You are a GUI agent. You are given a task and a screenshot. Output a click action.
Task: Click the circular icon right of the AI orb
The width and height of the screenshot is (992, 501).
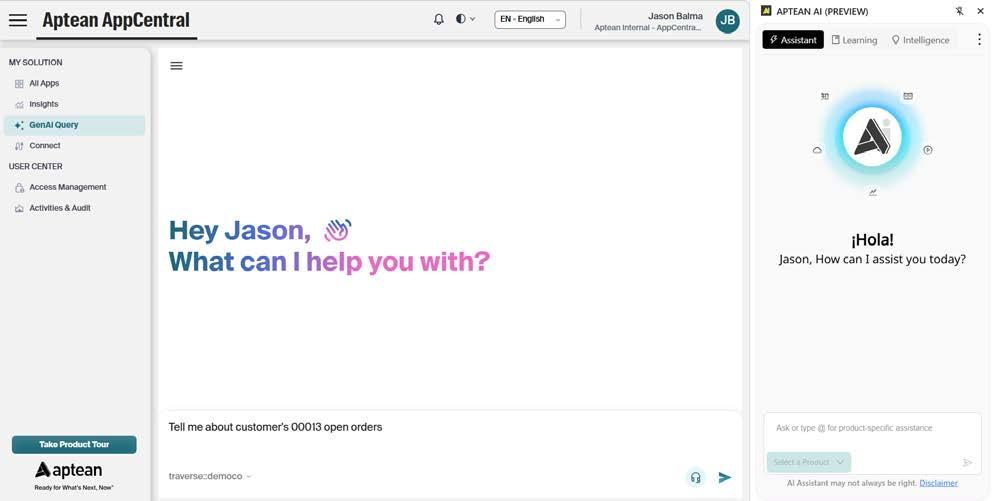(927, 150)
